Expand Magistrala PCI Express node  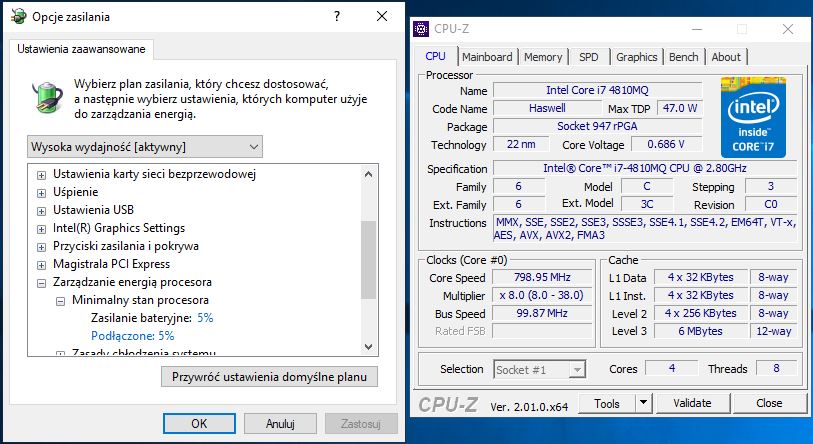point(41,265)
